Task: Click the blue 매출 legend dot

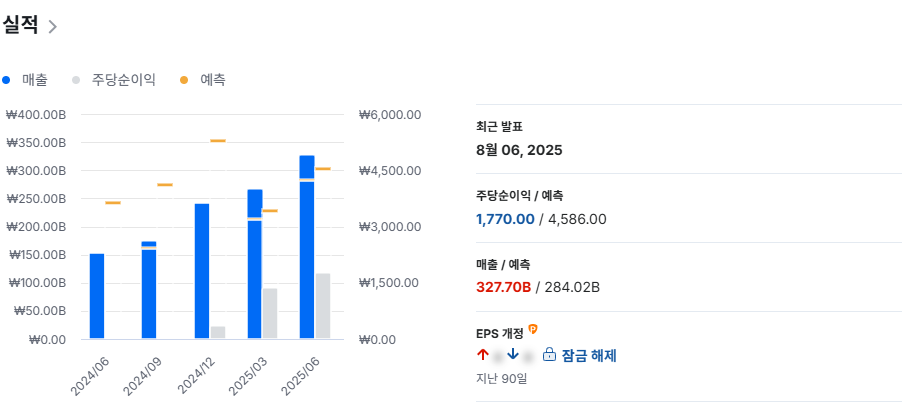Action: pyautogui.click(x=7, y=79)
